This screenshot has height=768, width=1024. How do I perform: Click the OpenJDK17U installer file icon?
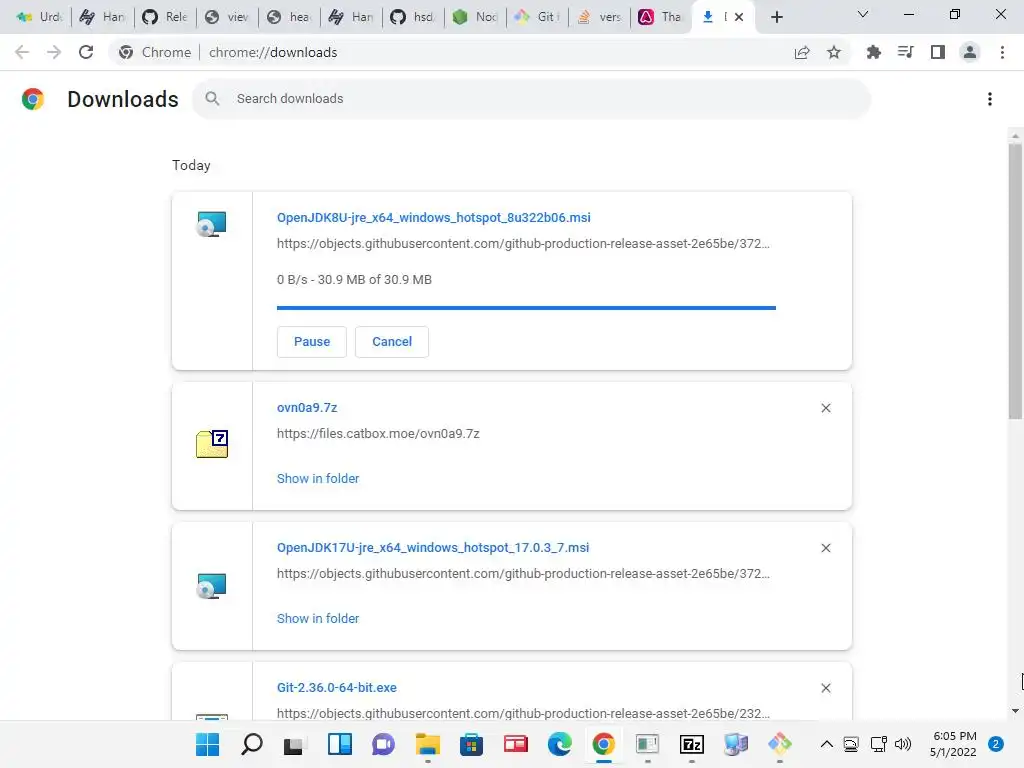tap(212, 586)
